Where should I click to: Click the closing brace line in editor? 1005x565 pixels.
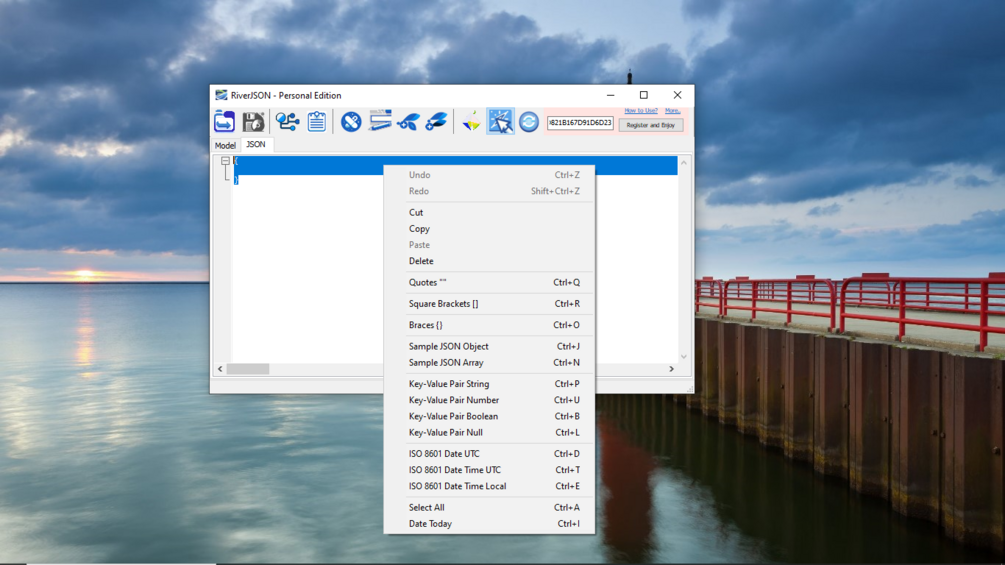click(x=236, y=180)
